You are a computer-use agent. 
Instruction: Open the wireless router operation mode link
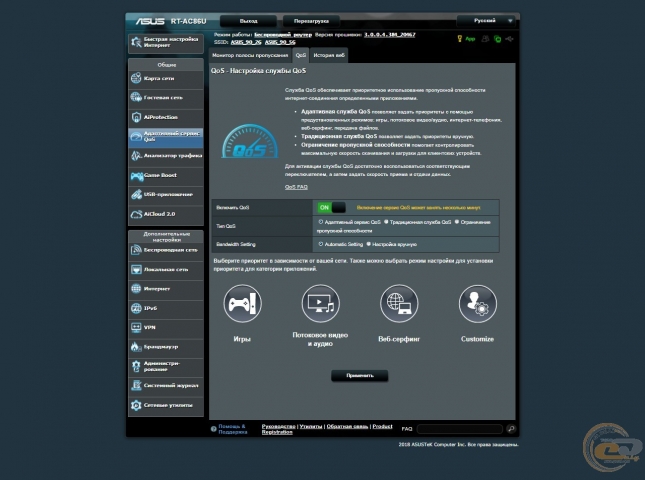pyautogui.click(x=283, y=35)
